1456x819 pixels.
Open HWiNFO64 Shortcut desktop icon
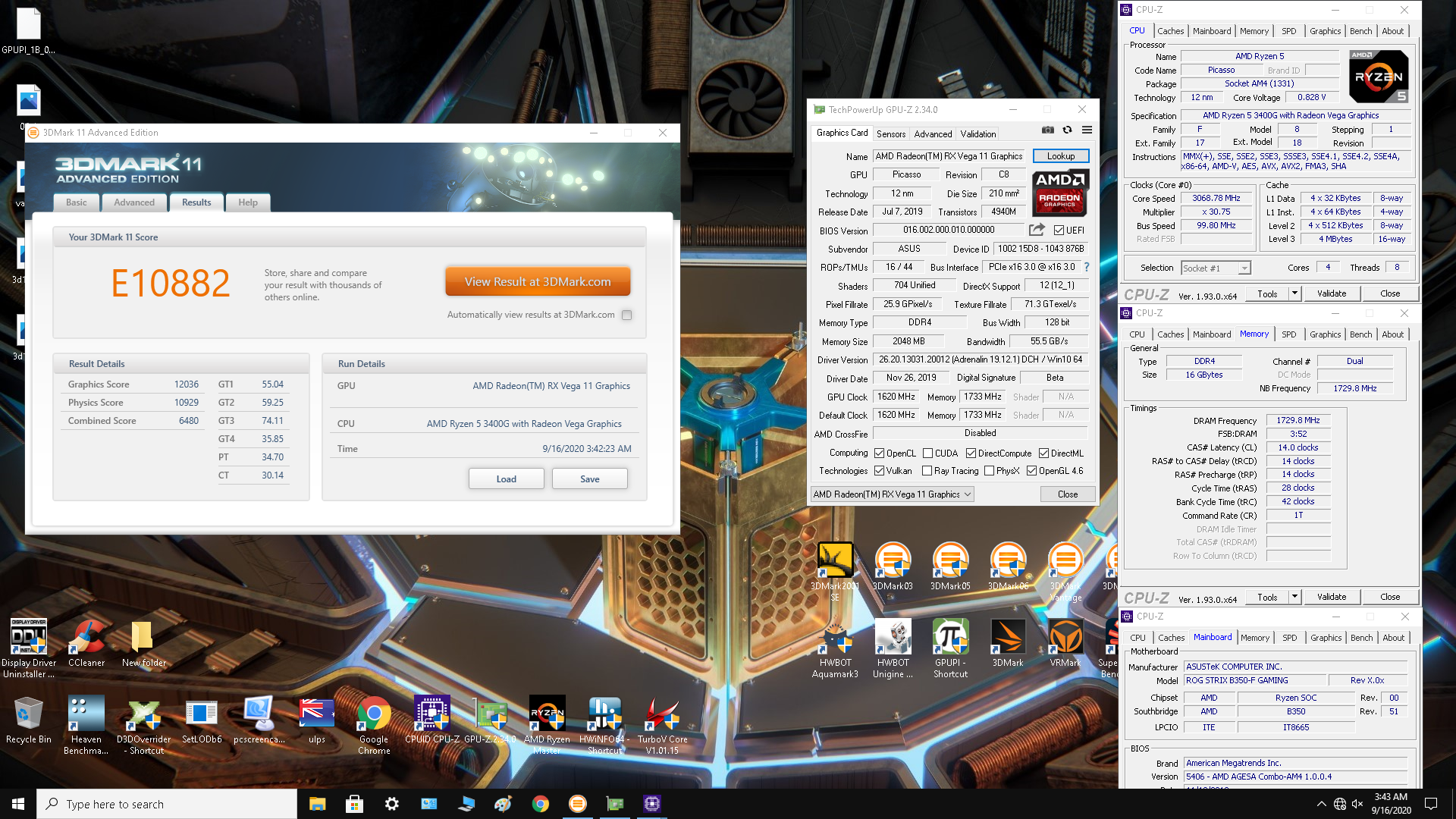(x=604, y=725)
